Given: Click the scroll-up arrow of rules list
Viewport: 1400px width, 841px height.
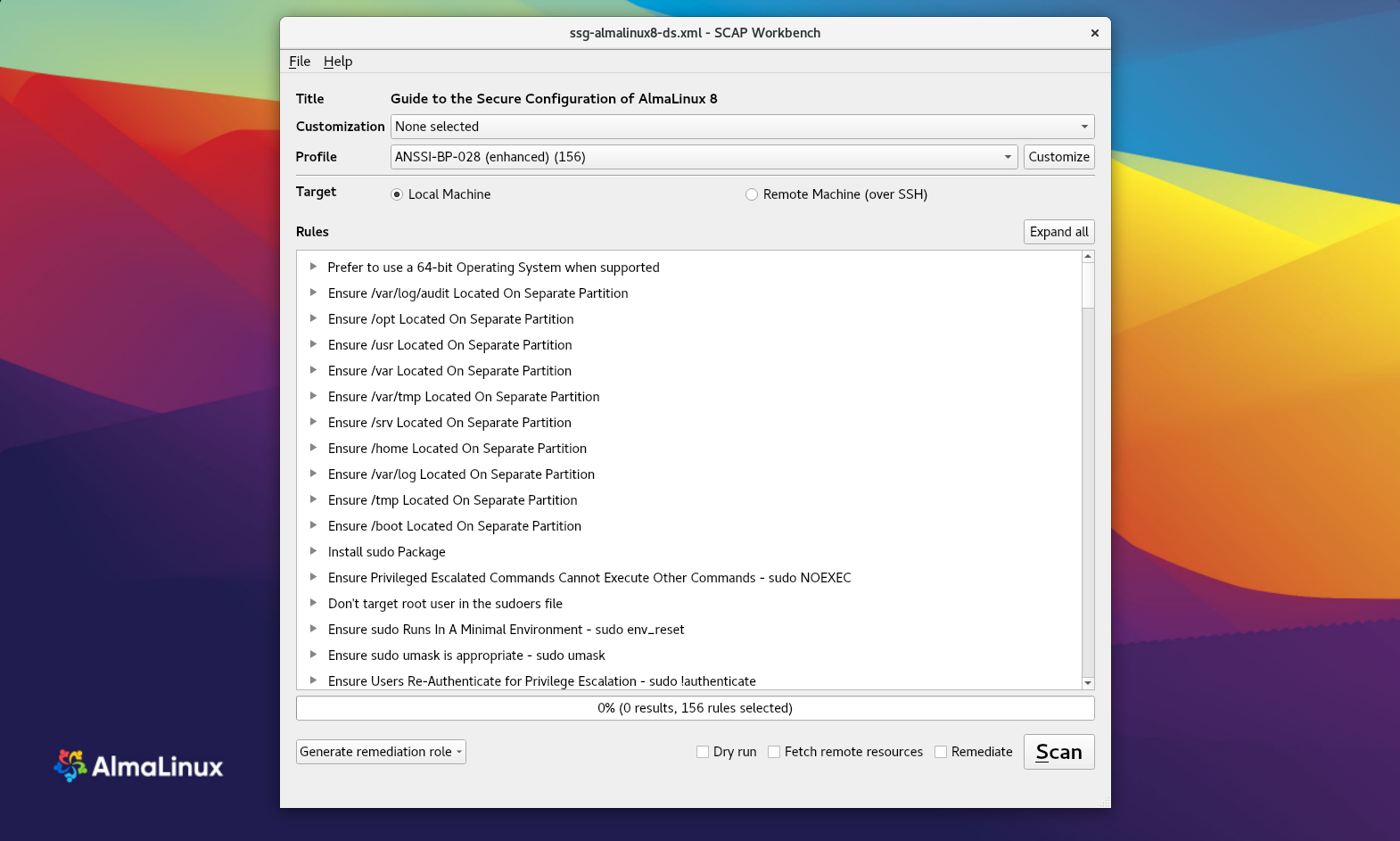Looking at the screenshot, I should [1087, 257].
